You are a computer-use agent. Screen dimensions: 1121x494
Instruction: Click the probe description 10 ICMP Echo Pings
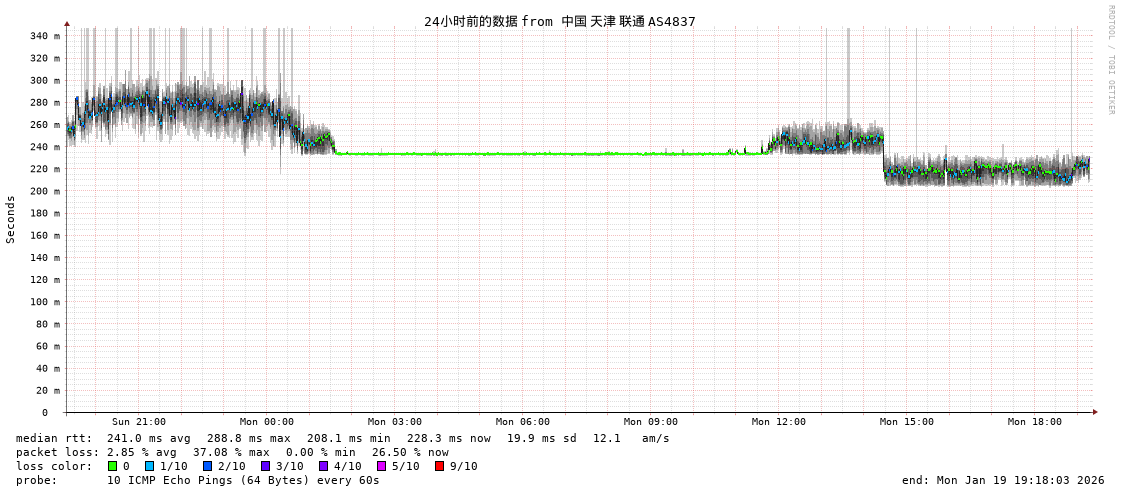pyautogui.click(x=243, y=480)
